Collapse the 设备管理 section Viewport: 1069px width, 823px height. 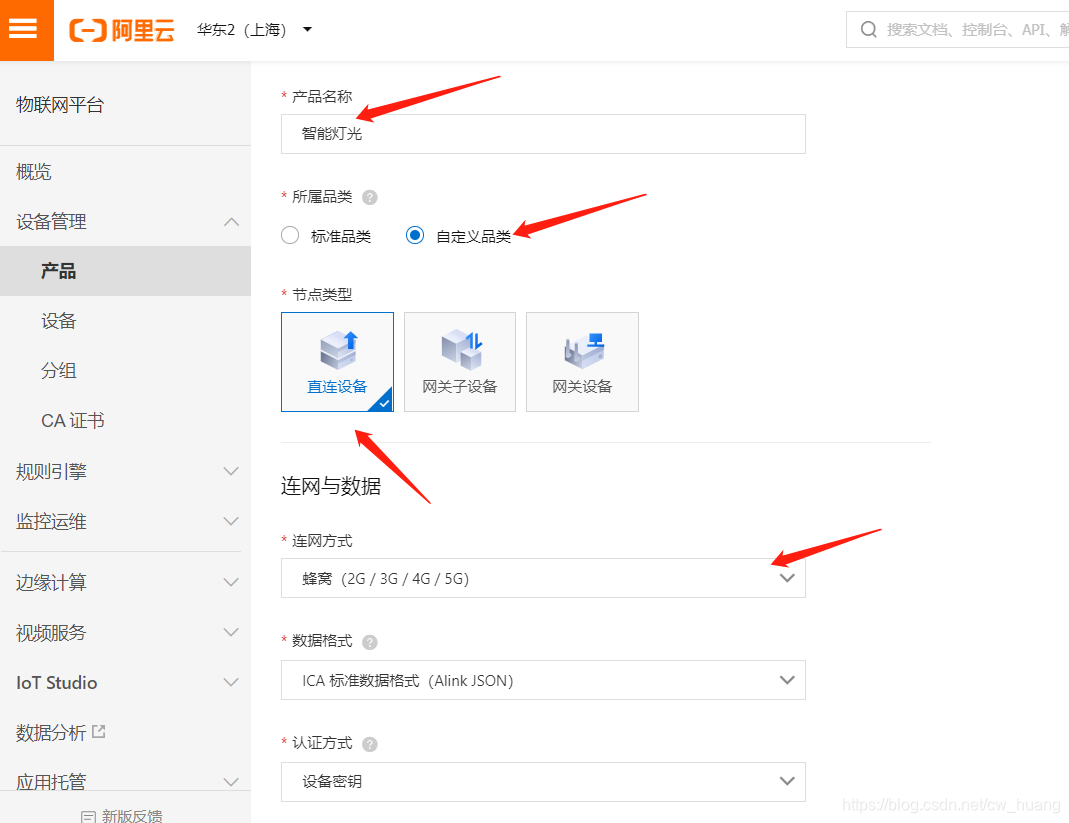[125, 222]
